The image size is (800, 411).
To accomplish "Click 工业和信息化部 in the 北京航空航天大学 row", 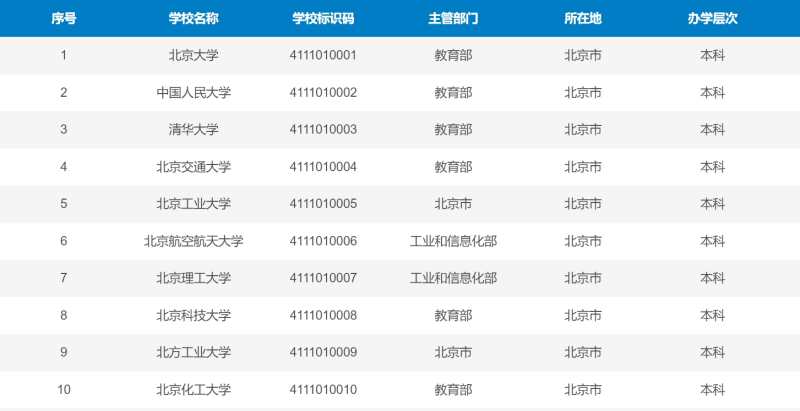I will [453, 241].
